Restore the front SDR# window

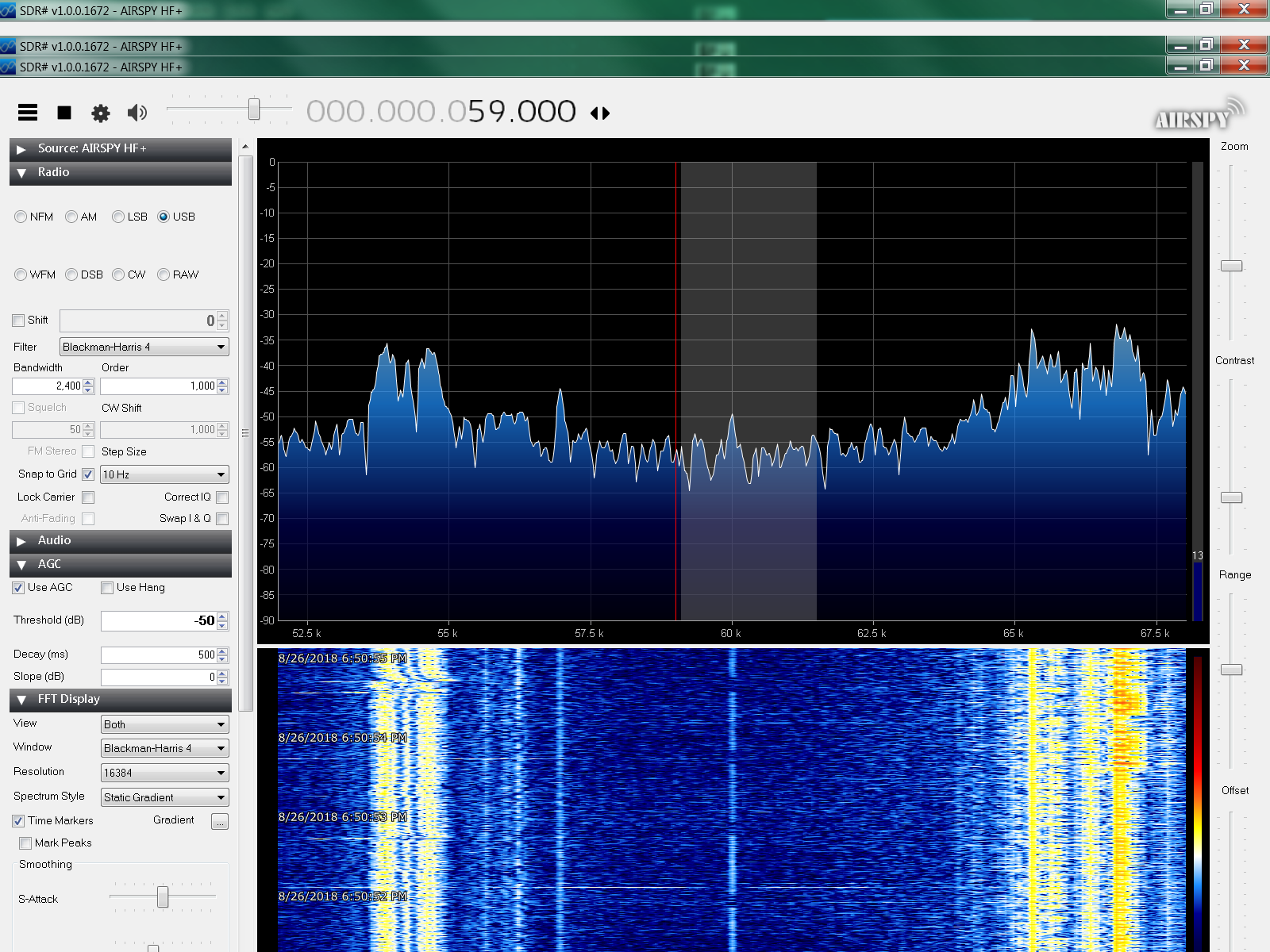click(1206, 66)
